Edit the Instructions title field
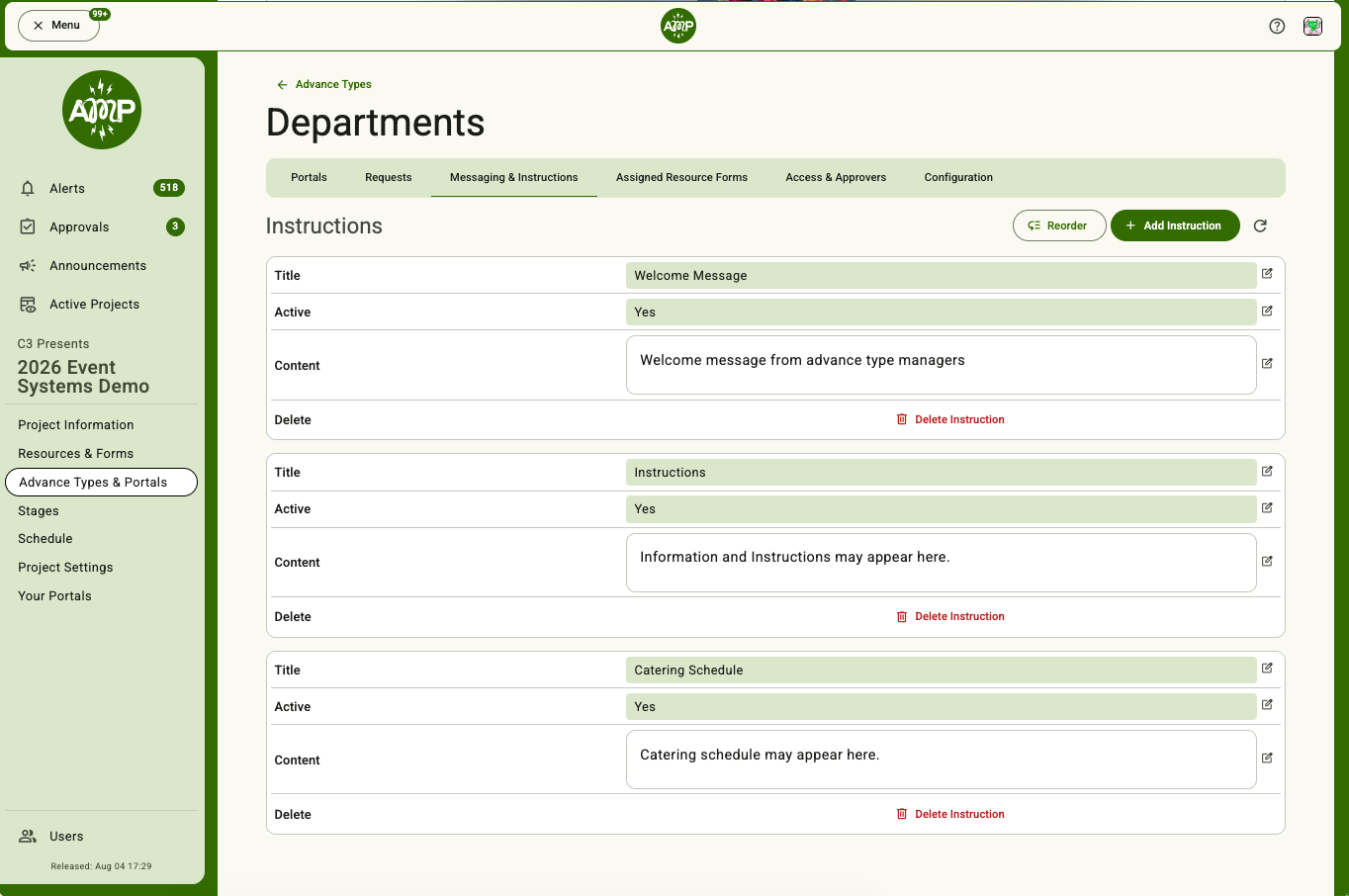Screen dimensions: 1349x896 click(x=1267, y=471)
